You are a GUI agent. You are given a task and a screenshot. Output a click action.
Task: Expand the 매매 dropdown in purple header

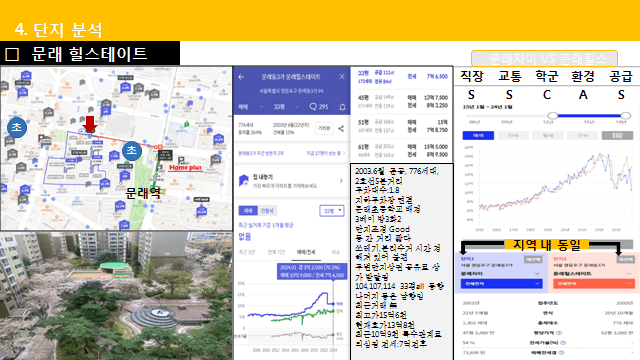251,107
